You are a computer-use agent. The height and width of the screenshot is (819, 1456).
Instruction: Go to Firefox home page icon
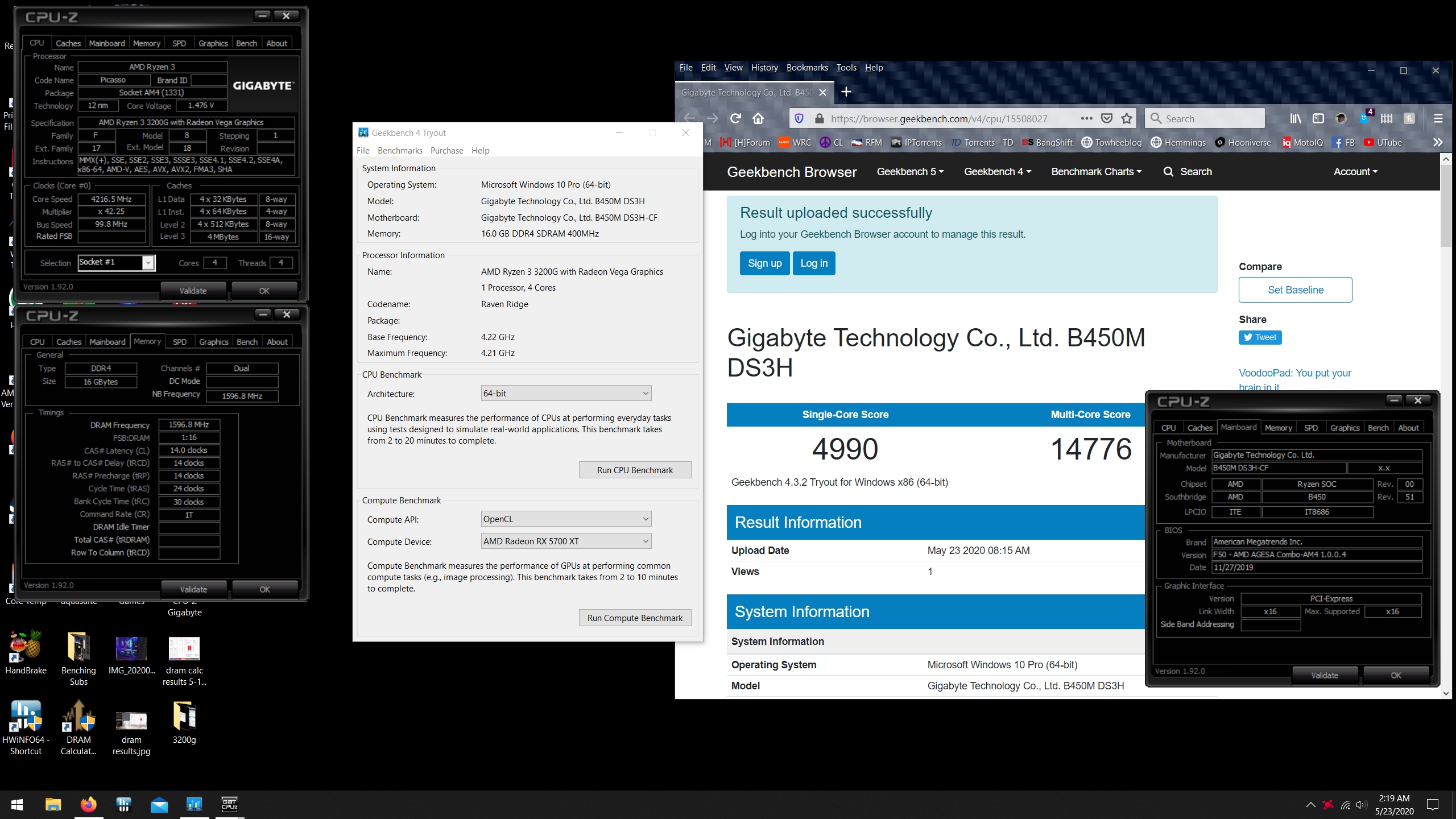[758, 118]
